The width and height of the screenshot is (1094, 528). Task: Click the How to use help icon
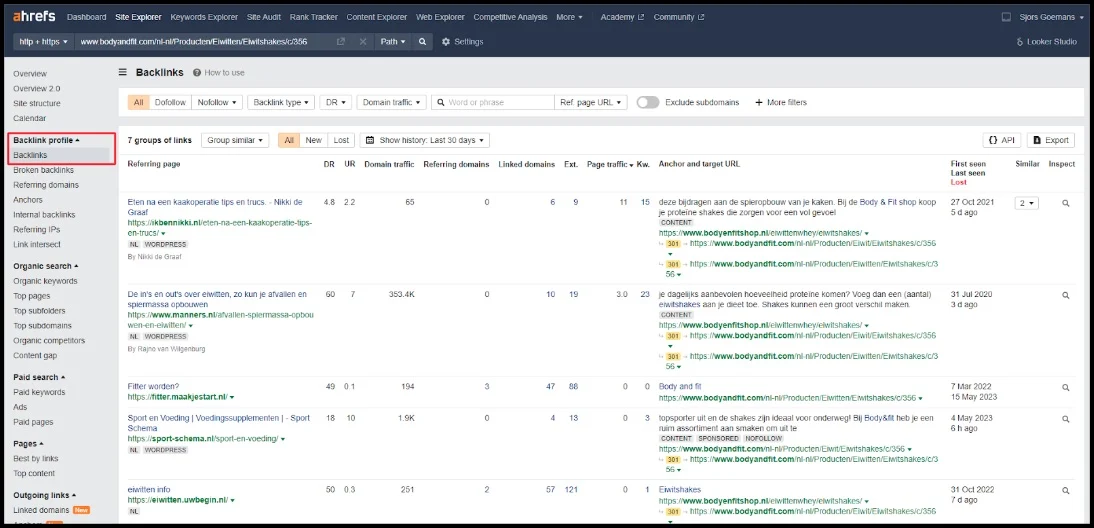click(197, 73)
